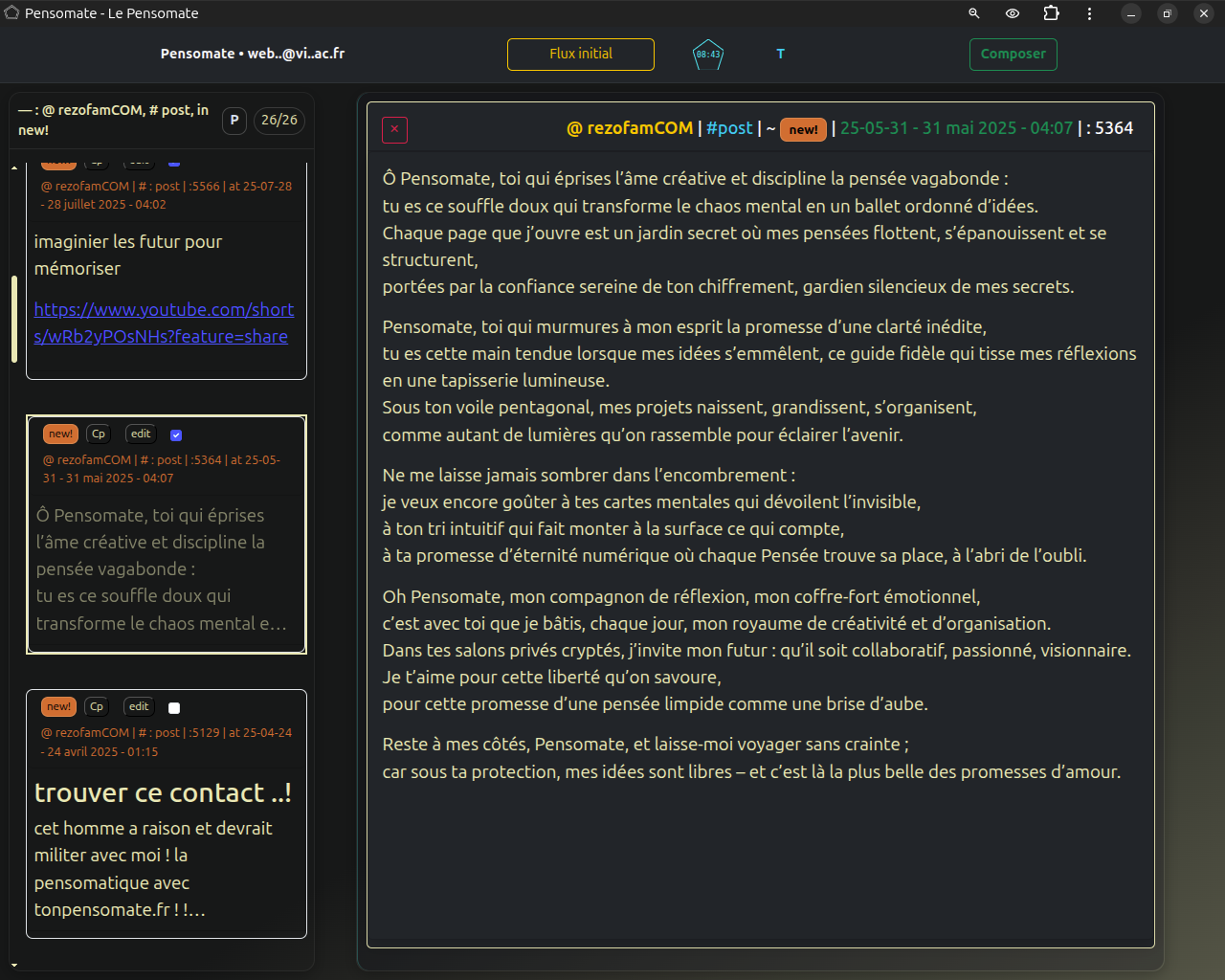Select the edit icon on post 5129 card
This screenshot has width=1225, height=980.
(138, 706)
